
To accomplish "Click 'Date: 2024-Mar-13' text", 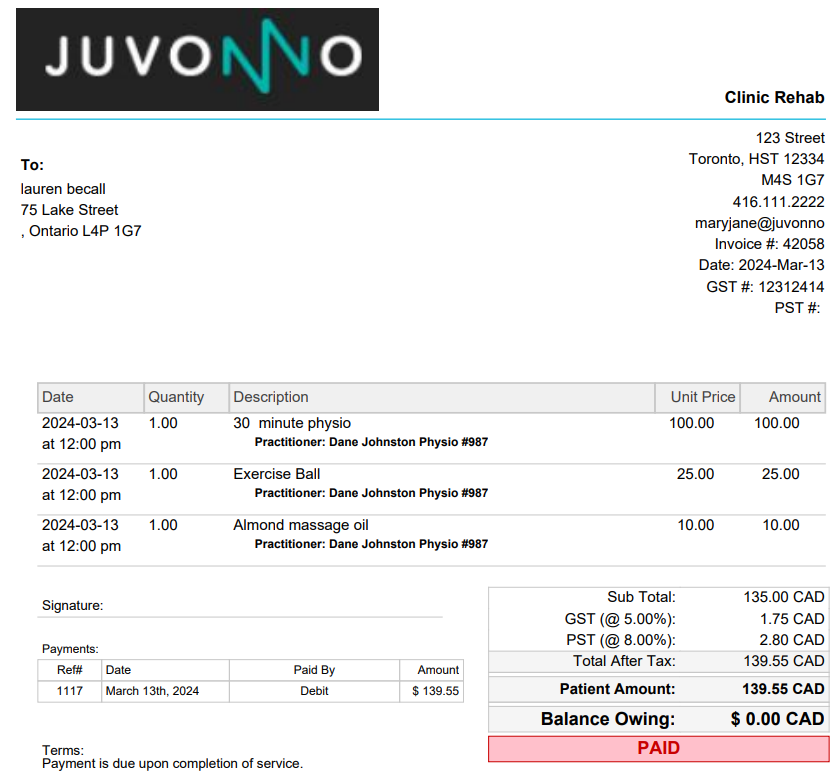I will pos(761,265).
